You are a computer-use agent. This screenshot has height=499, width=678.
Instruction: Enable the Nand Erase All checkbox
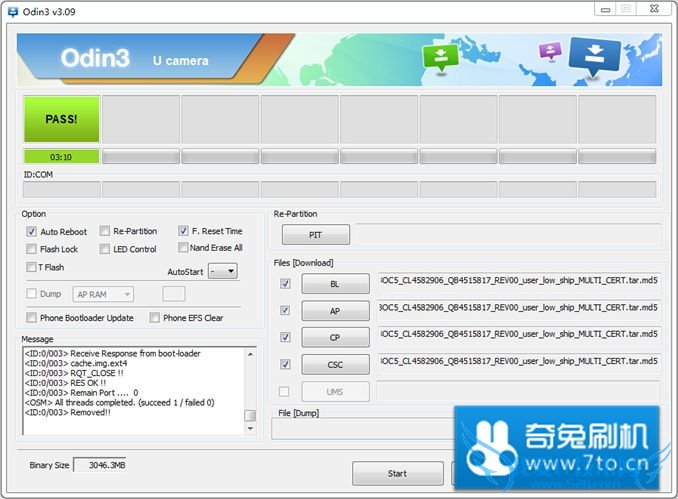point(183,247)
